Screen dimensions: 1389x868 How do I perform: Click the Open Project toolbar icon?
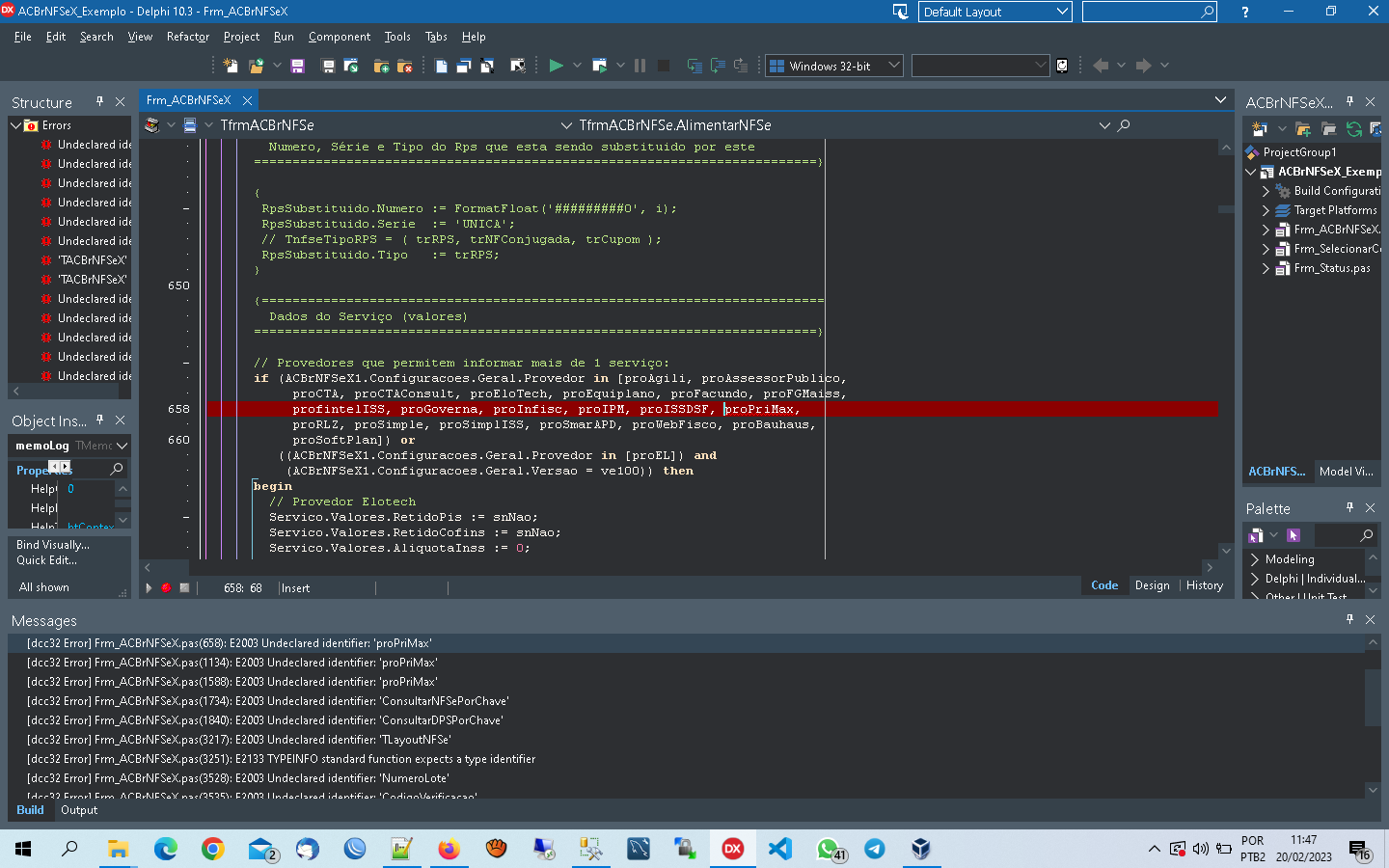351,66
